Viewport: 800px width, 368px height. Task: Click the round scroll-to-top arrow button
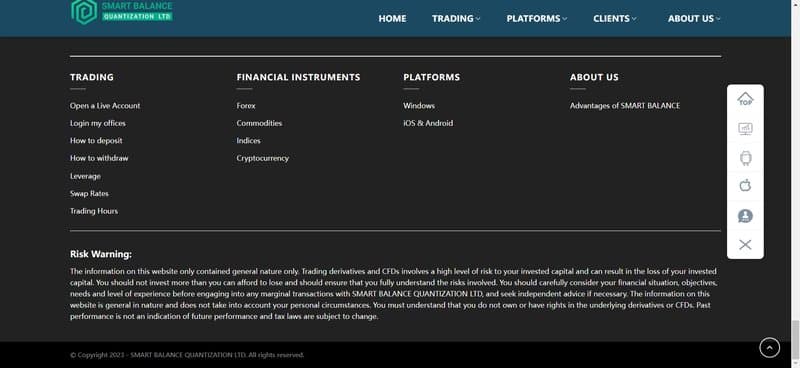click(x=769, y=348)
